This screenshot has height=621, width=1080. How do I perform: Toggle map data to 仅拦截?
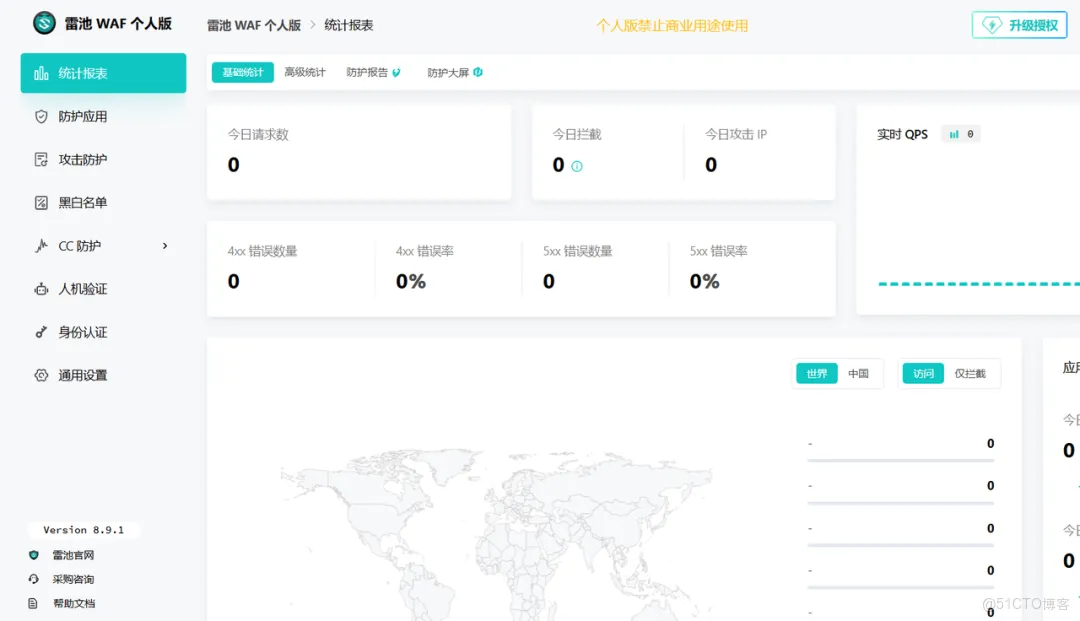[x=969, y=374]
